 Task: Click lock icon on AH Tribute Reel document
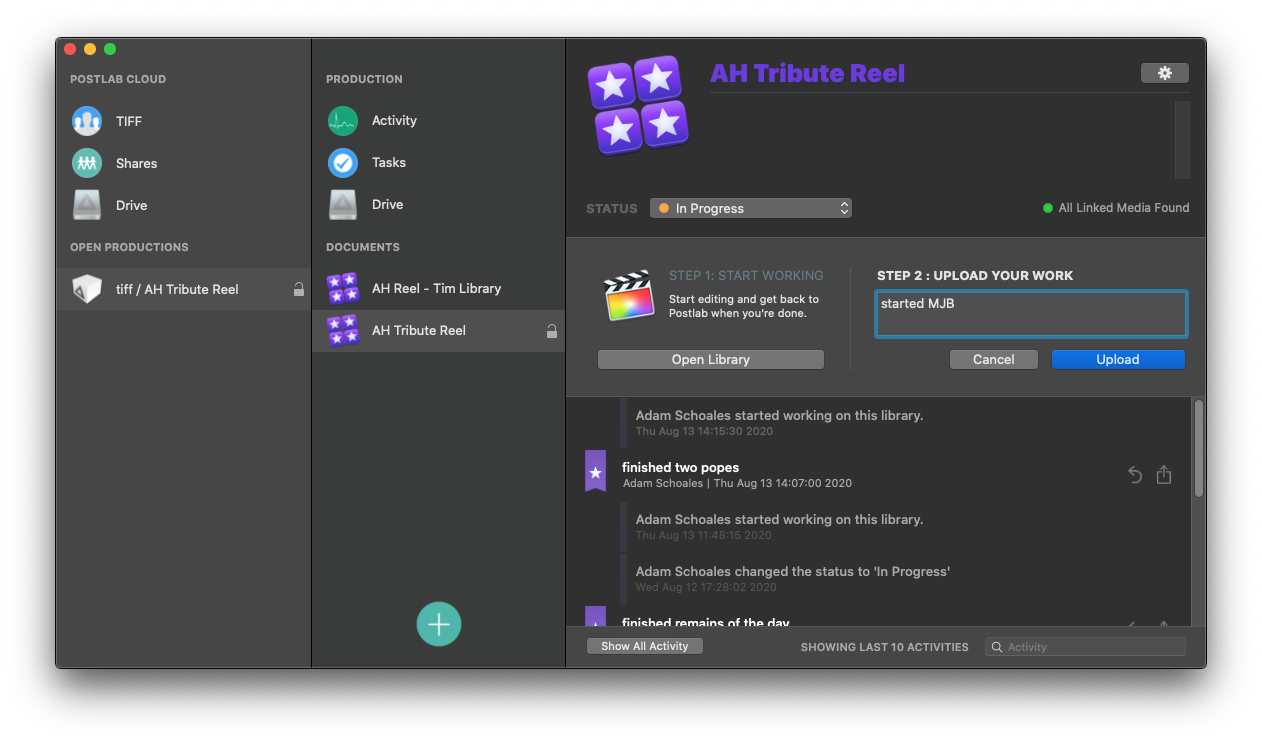click(552, 331)
